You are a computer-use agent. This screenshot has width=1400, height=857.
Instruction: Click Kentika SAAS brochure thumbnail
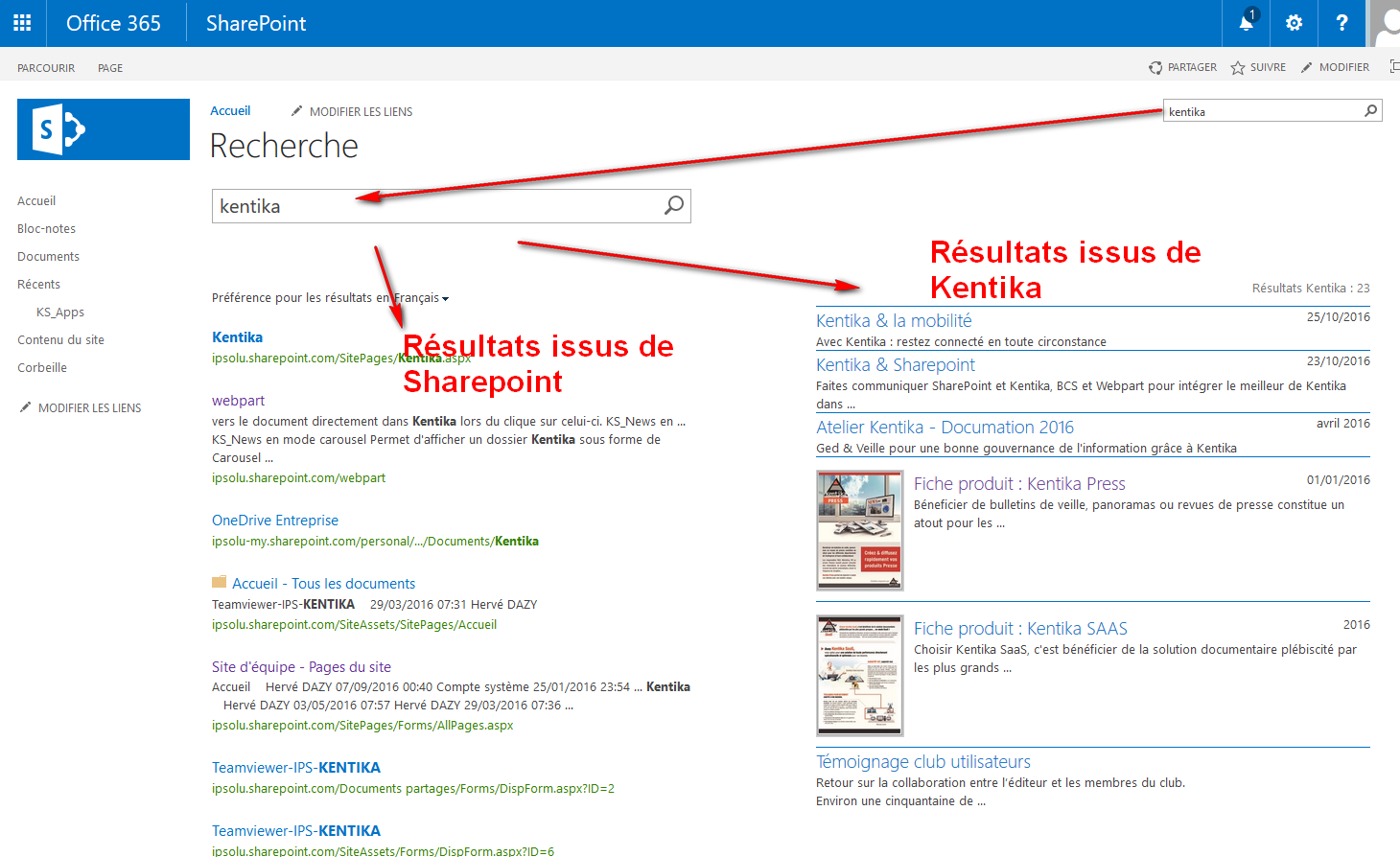860,676
